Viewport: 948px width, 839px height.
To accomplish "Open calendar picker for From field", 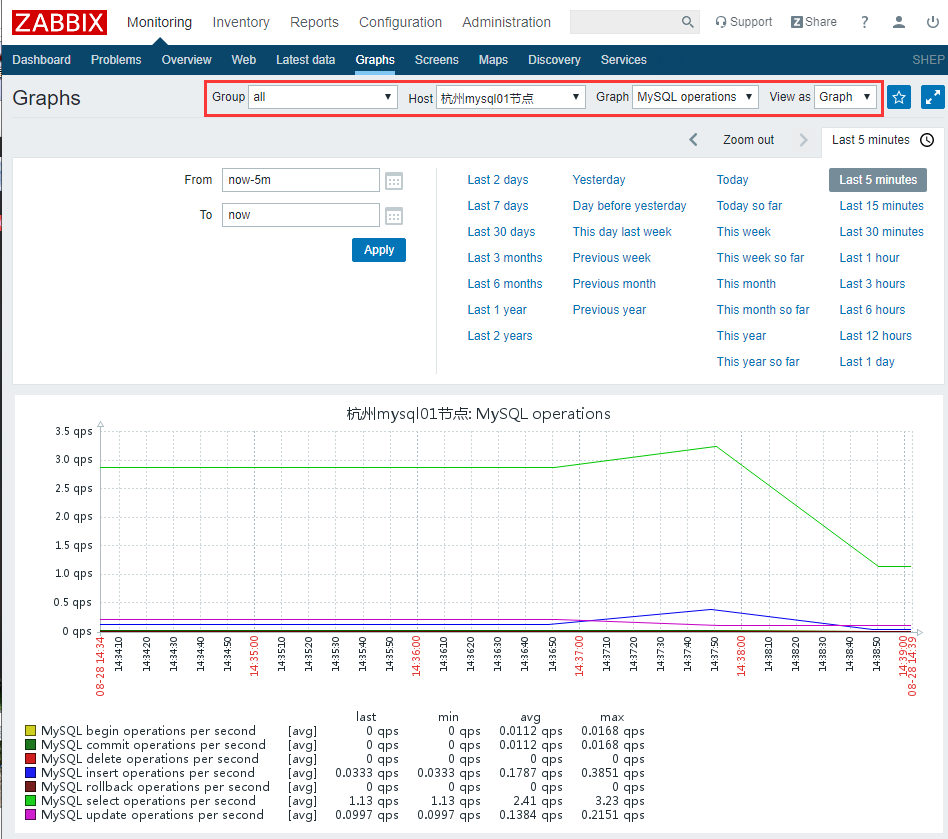I will tap(394, 181).
